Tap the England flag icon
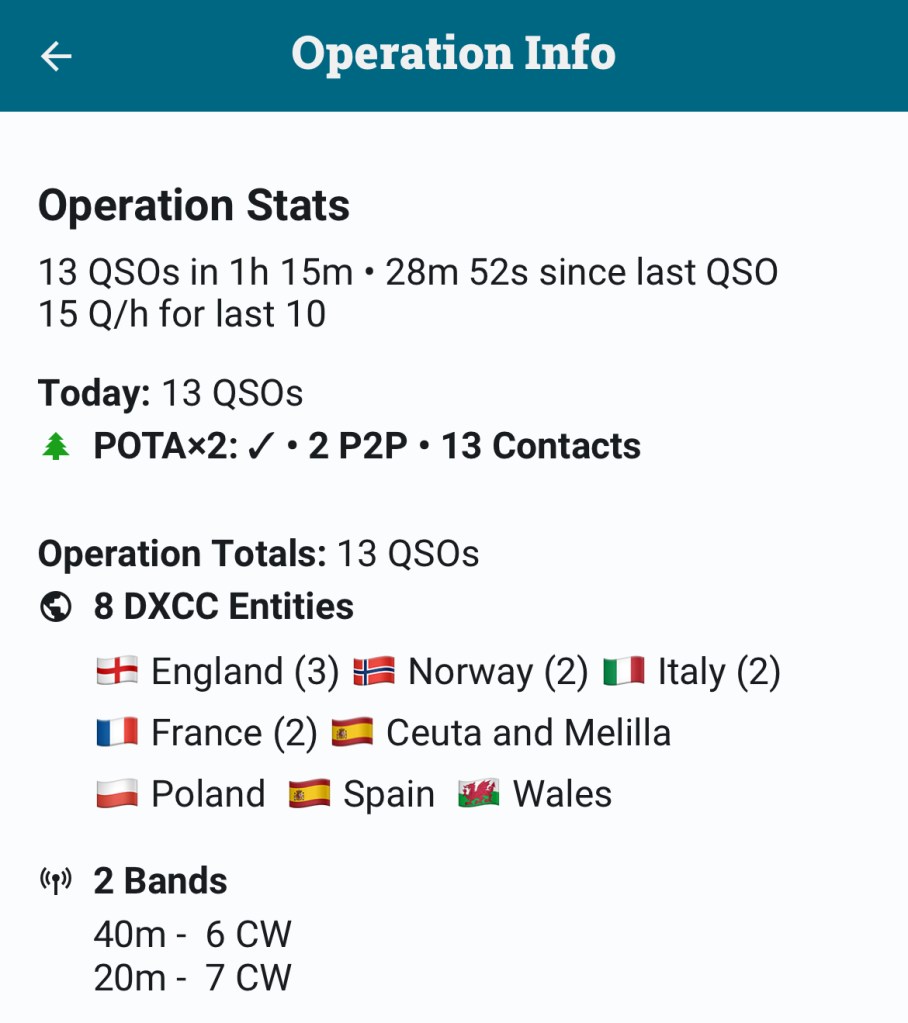Image resolution: width=908 pixels, height=1023 pixels. click(117, 671)
